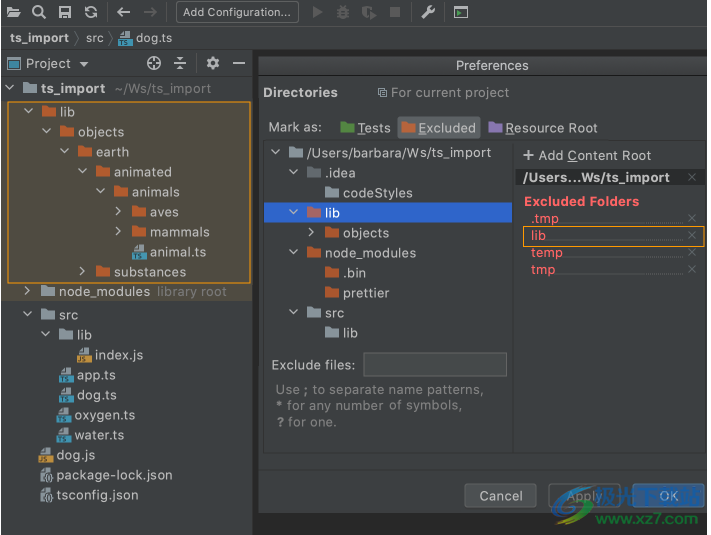This screenshot has width=711, height=535.
Task: Mark as Resource Root
Action: click(x=543, y=128)
